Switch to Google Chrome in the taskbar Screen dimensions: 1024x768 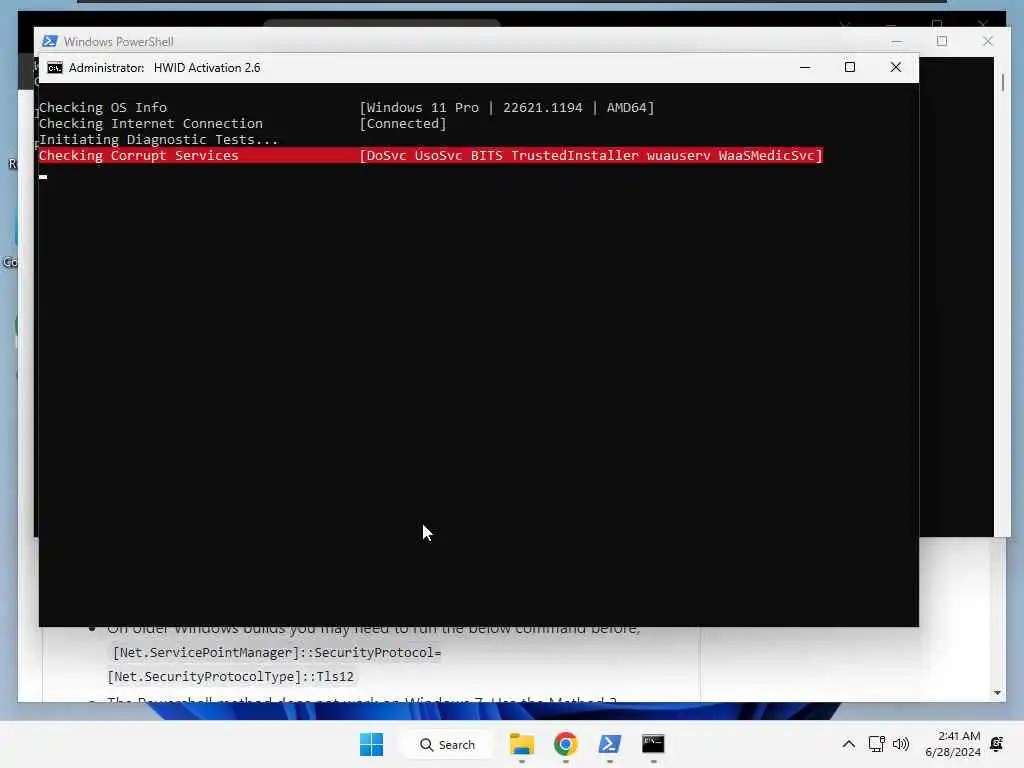tap(566, 744)
